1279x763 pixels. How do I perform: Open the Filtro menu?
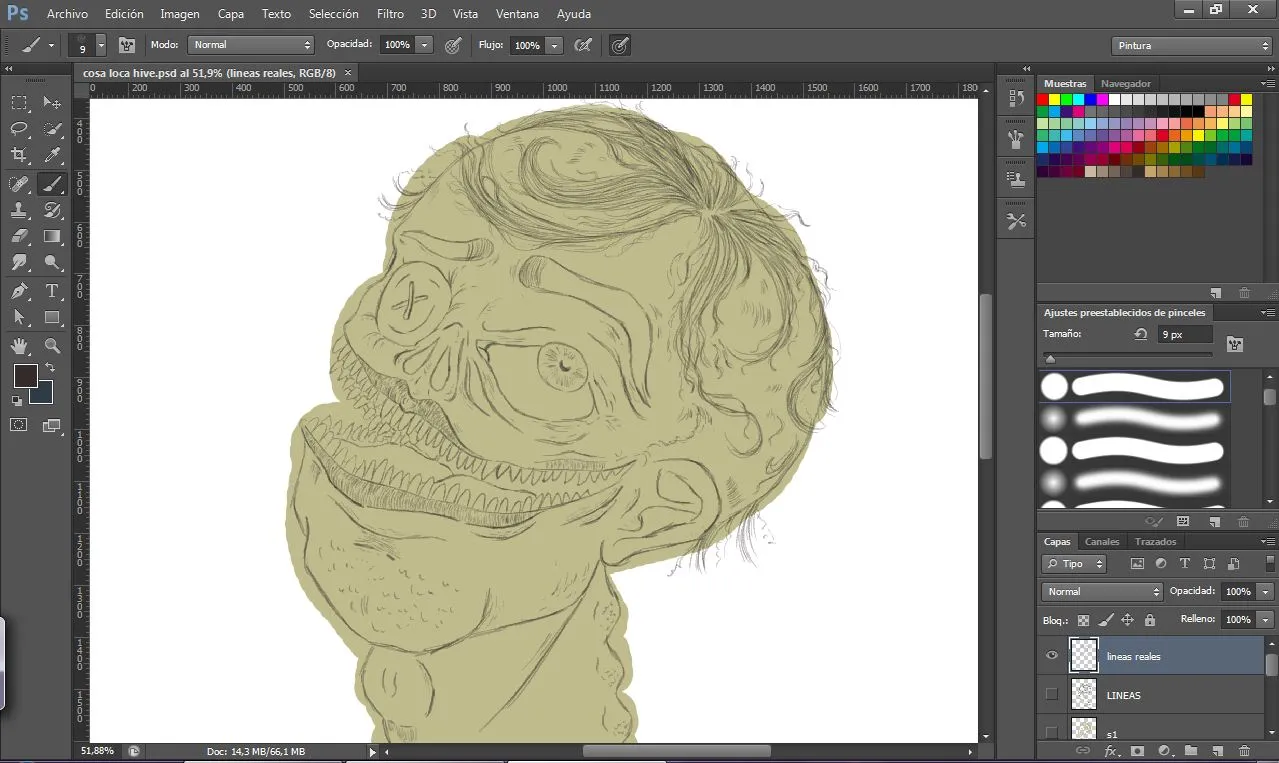(391, 14)
